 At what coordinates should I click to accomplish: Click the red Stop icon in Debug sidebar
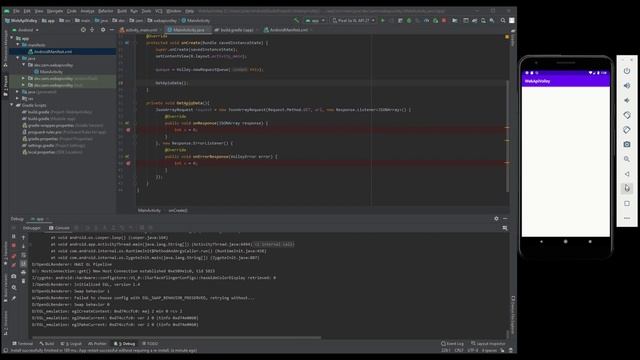pos(13,246)
